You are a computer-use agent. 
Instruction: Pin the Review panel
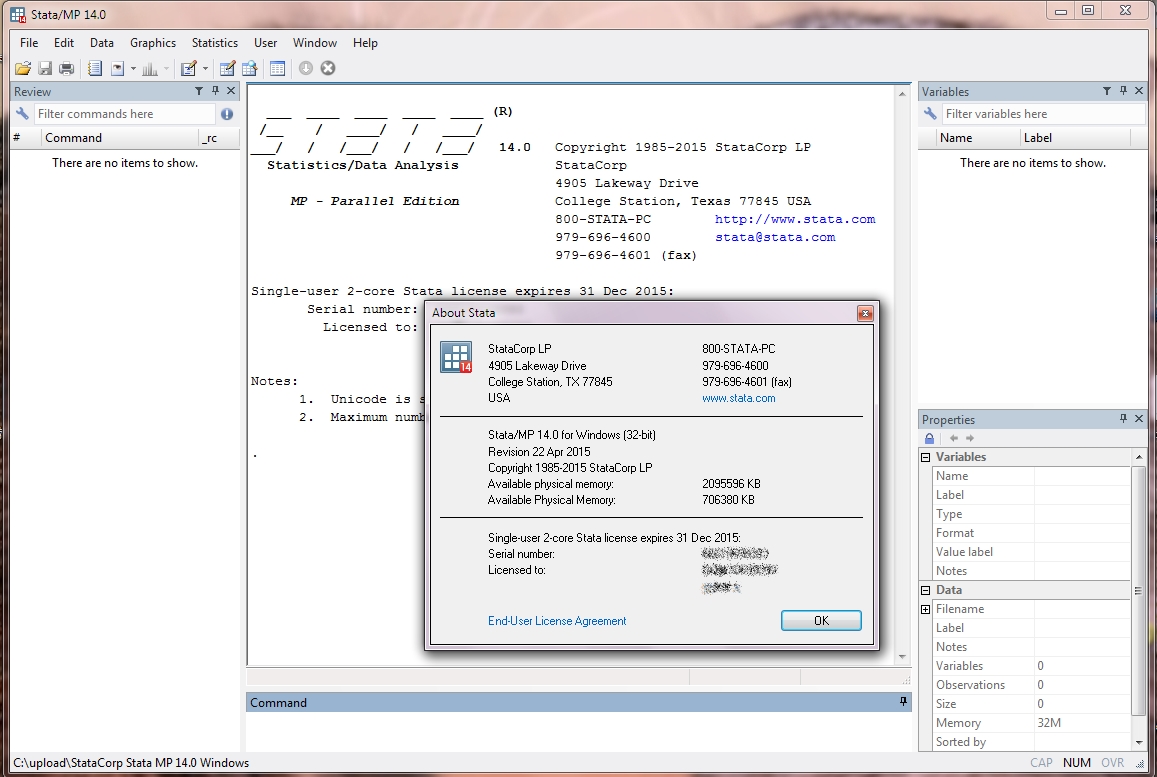pos(215,91)
